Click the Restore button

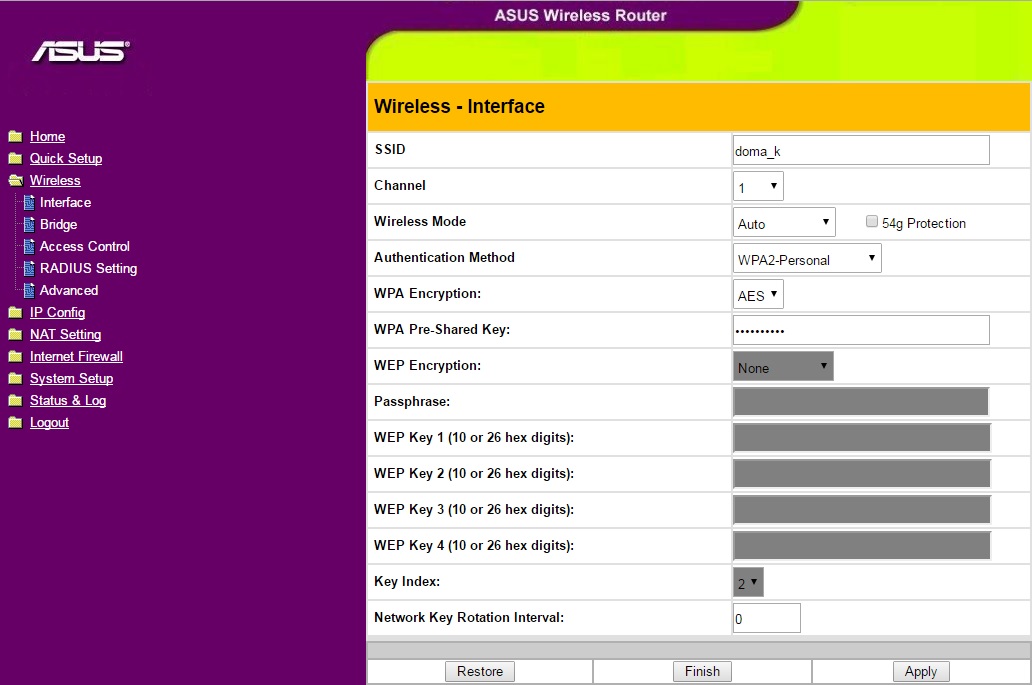coord(480,672)
